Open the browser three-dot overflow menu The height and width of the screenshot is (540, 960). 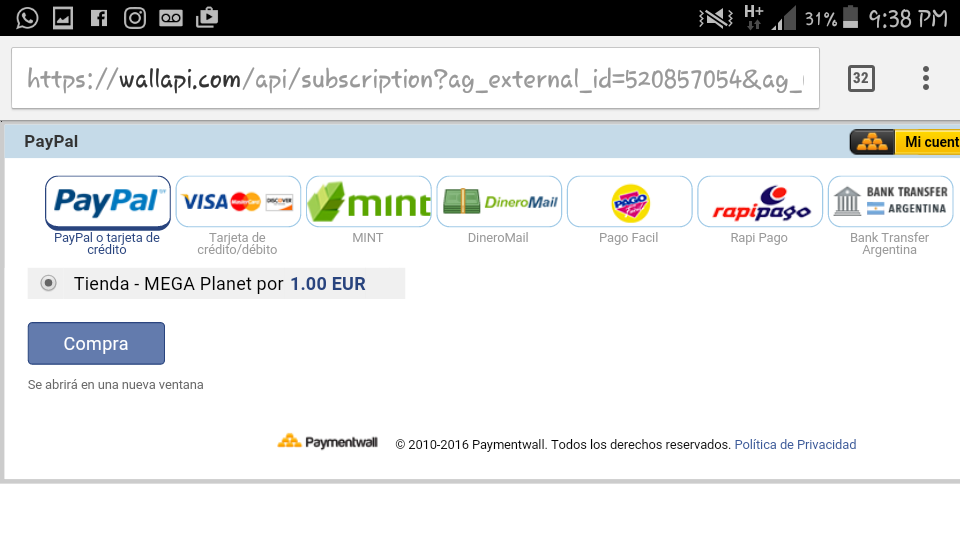926,78
